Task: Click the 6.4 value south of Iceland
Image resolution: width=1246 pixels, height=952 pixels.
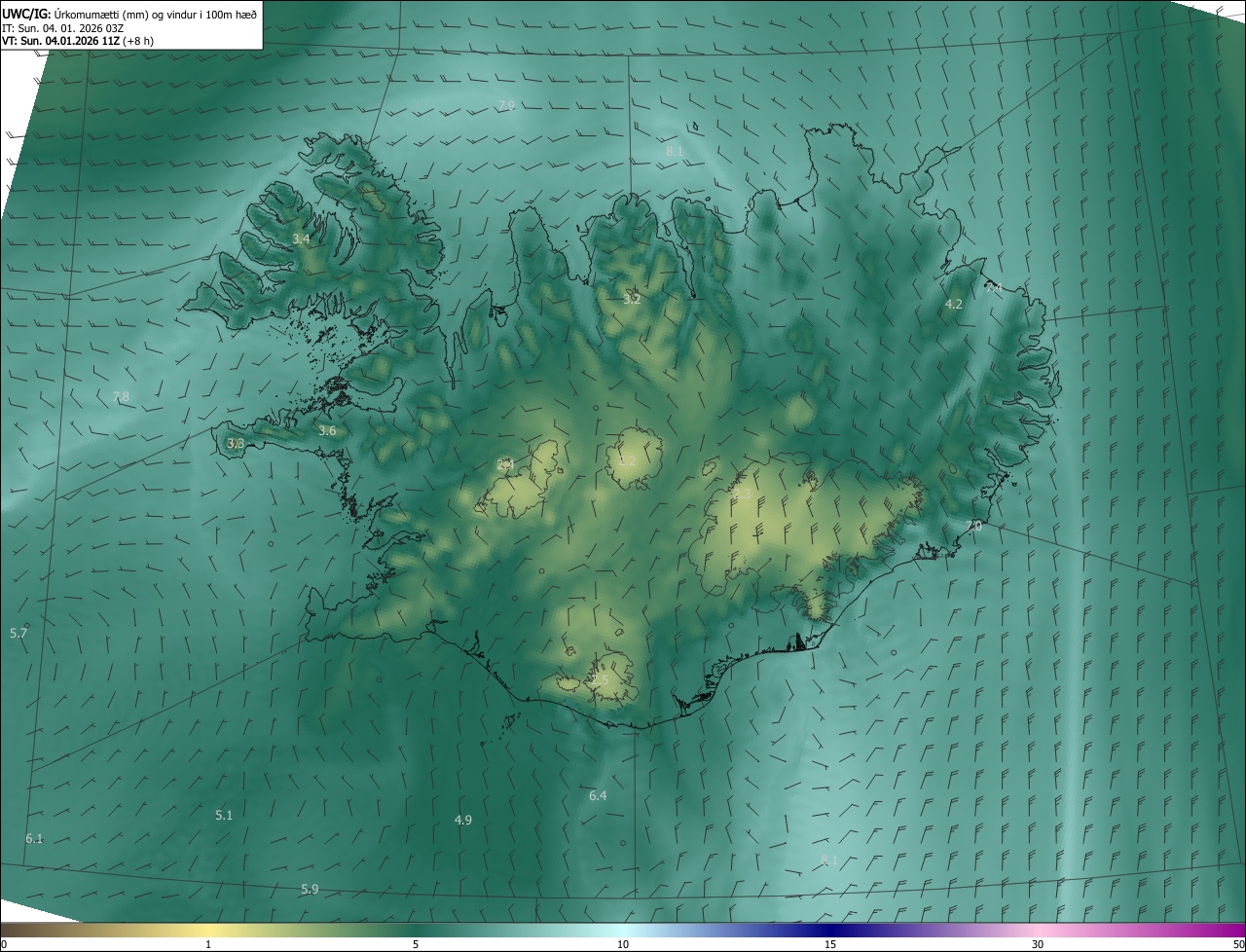Action: click(x=598, y=796)
